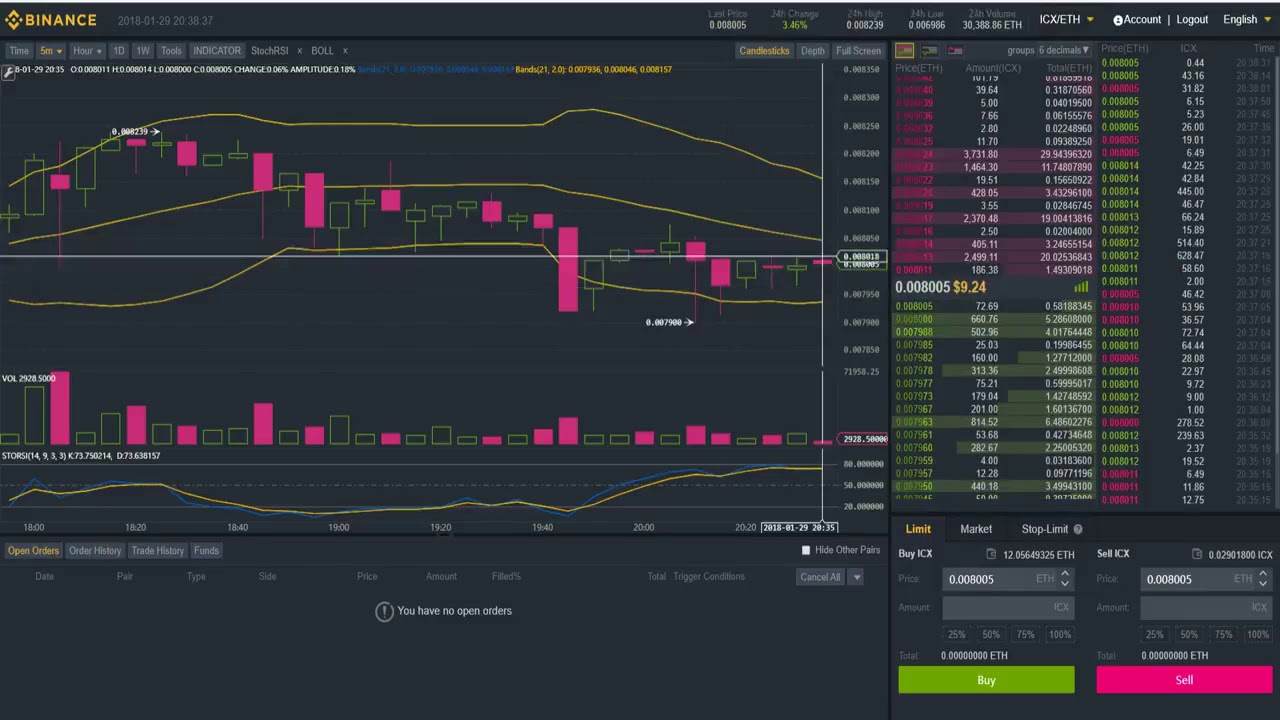Set buy amount to 75%
1280x720 pixels.
pos(1025,634)
